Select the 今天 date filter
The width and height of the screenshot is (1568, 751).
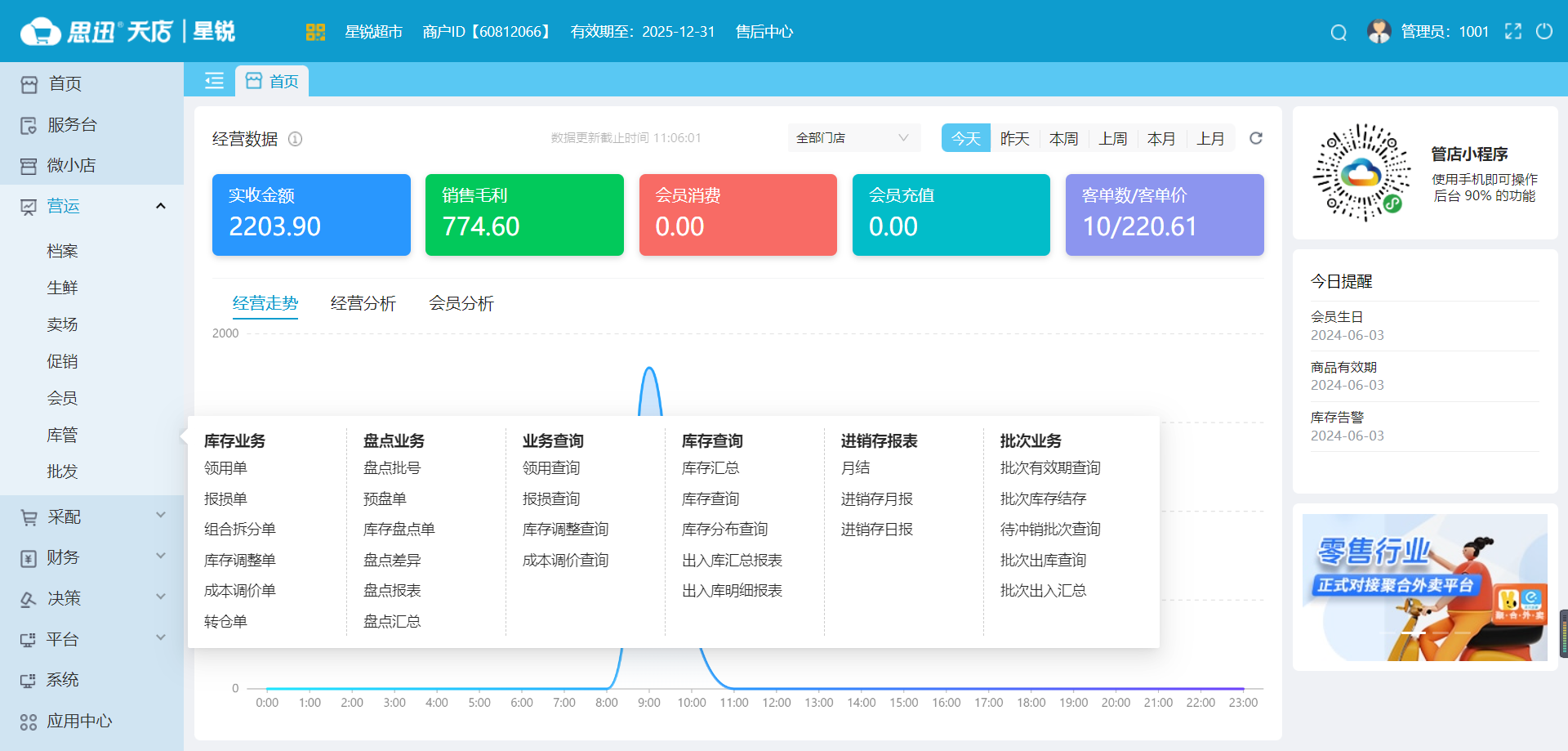965,138
